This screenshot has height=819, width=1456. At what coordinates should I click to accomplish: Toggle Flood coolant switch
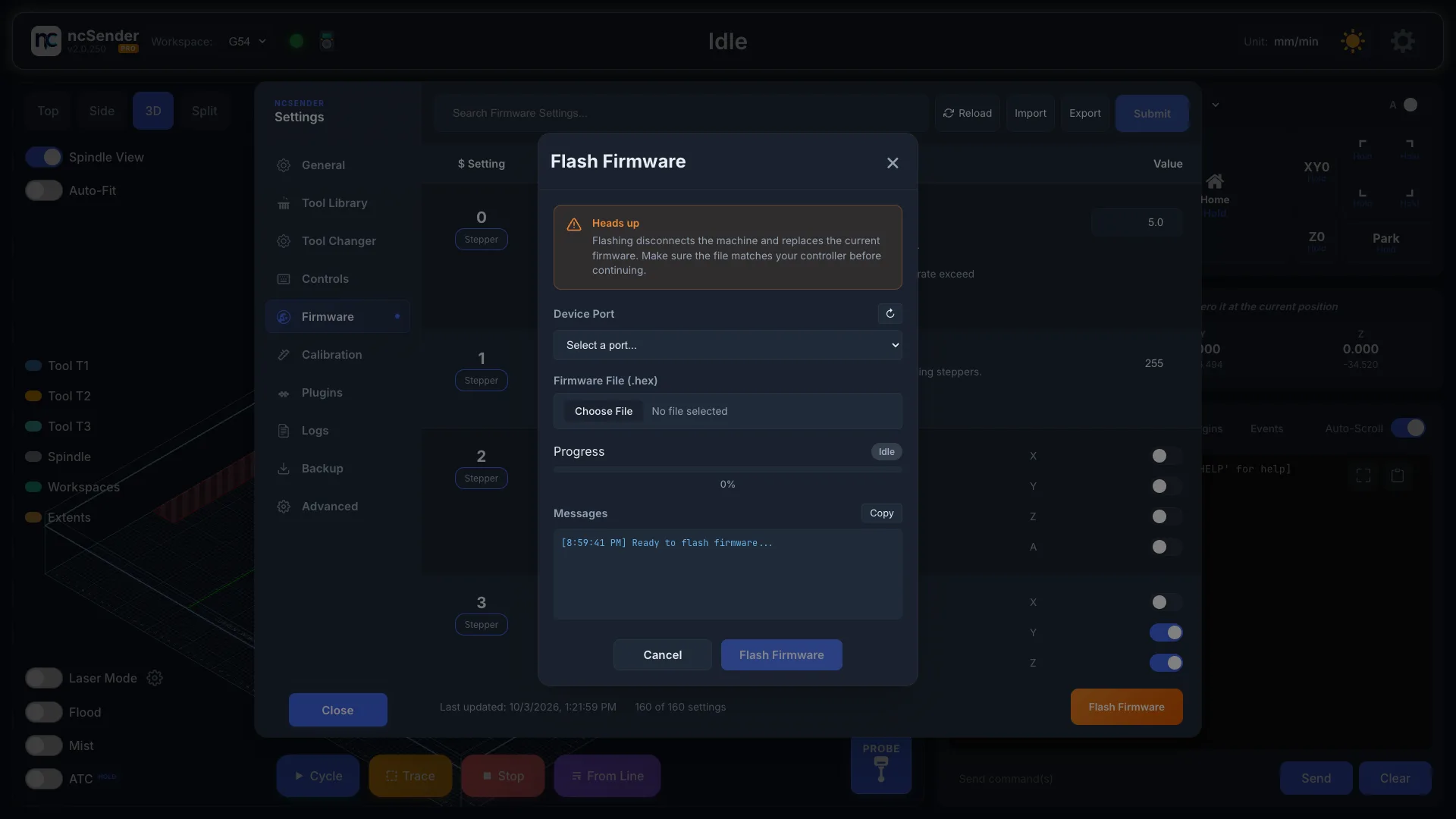(x=44, y=712)
